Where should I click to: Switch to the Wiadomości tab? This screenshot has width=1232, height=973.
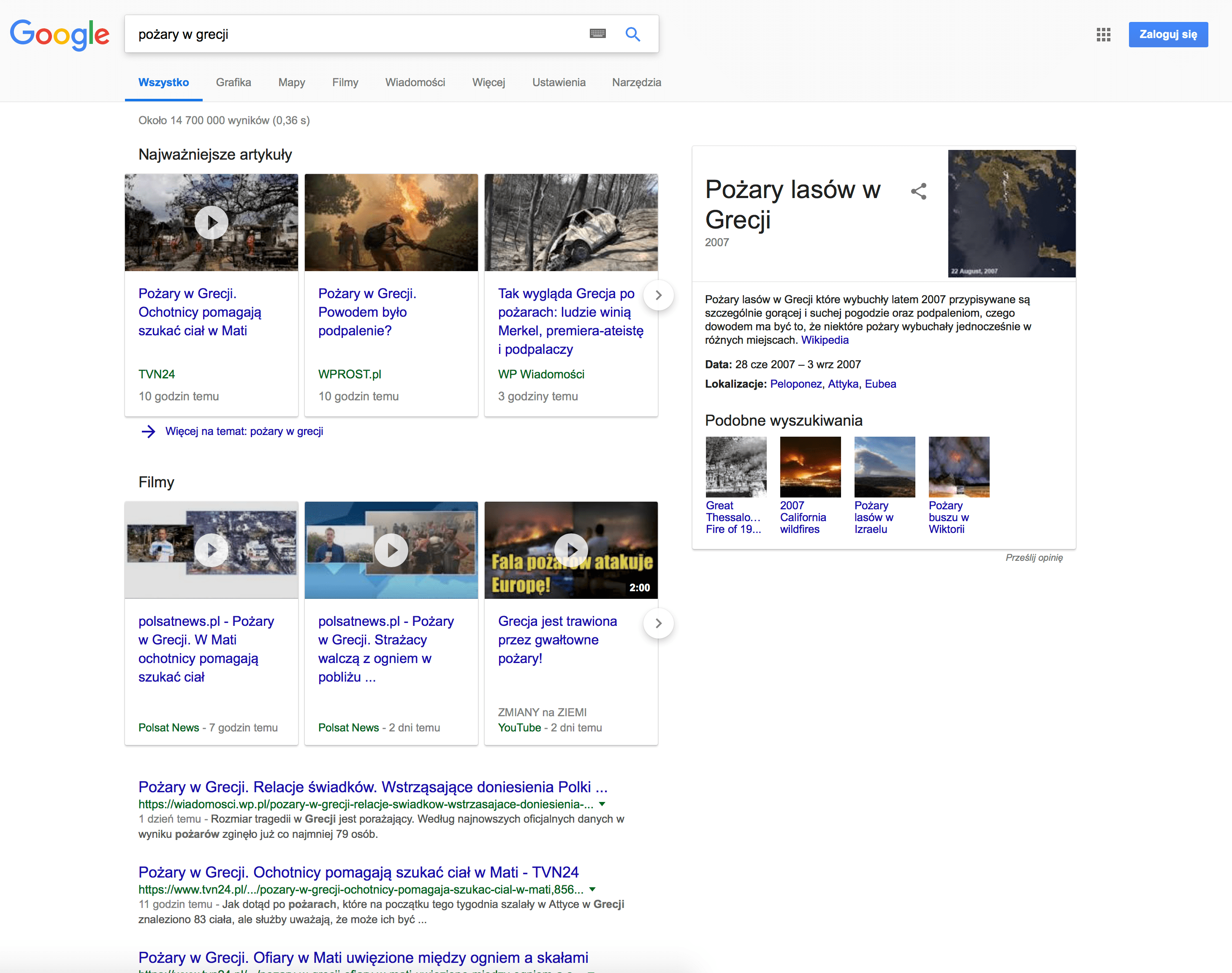[415, 83]
